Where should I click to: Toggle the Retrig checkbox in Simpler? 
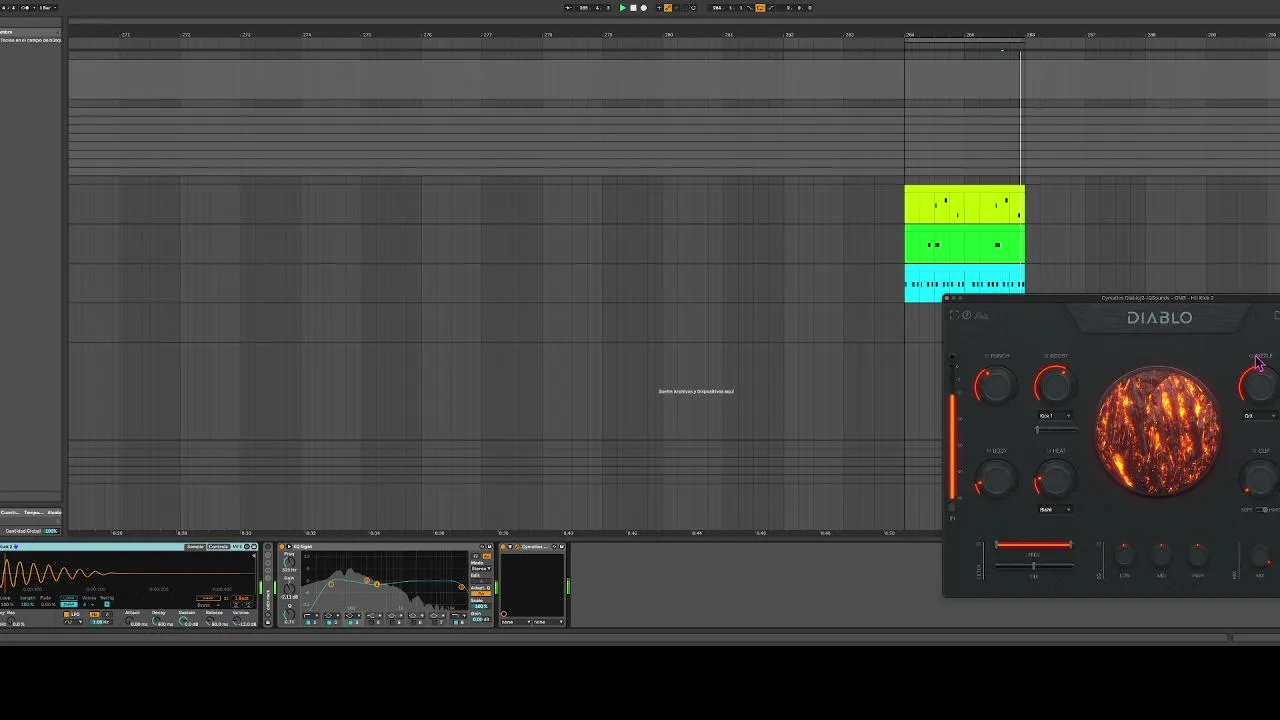click(x=107, y=604)
